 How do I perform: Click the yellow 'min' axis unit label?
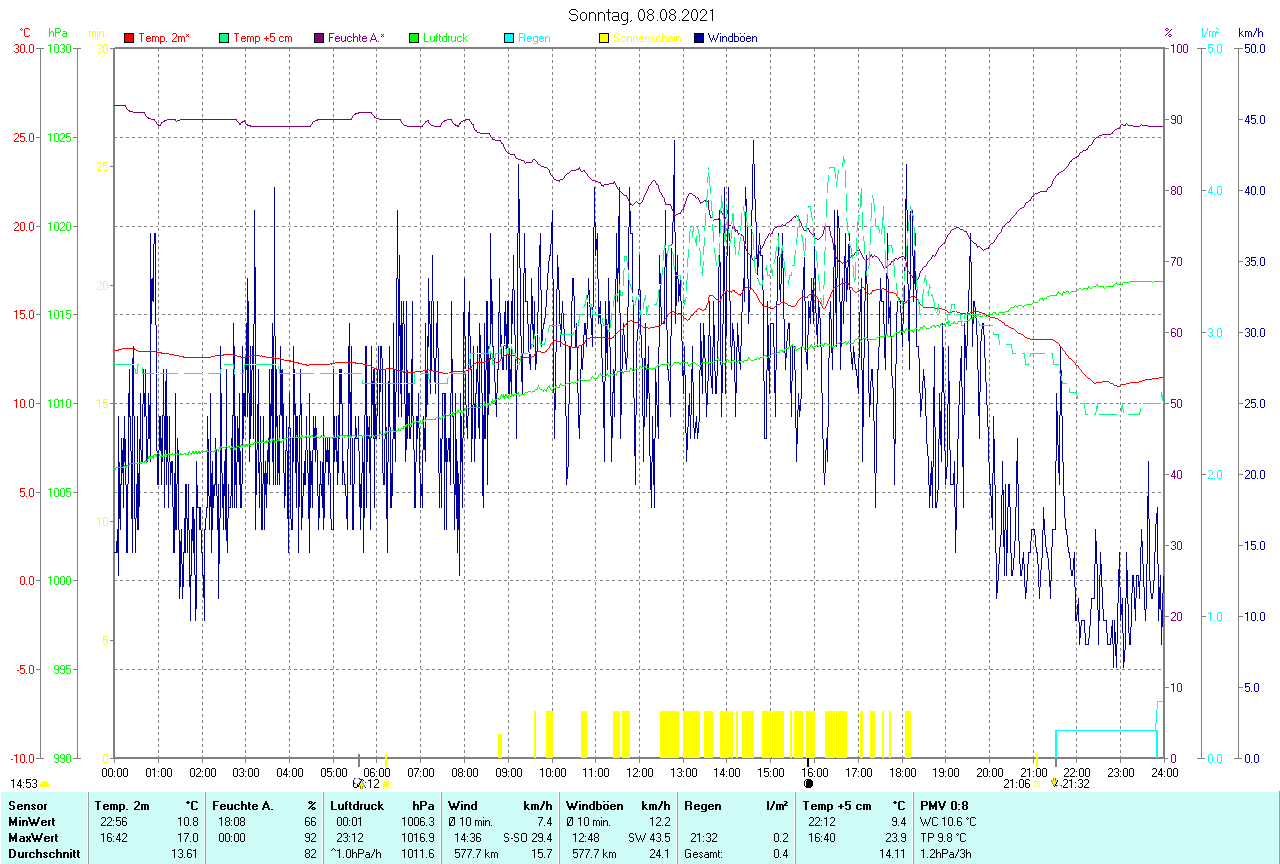coord(96,33)
